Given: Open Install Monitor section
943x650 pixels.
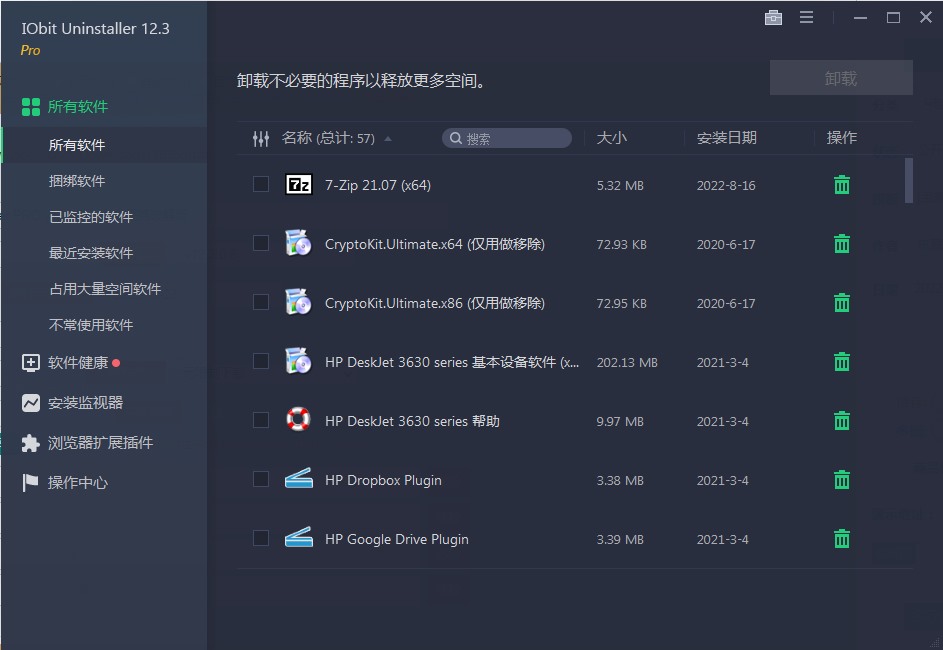Looking at the screenshot, I should coord(85,403).
